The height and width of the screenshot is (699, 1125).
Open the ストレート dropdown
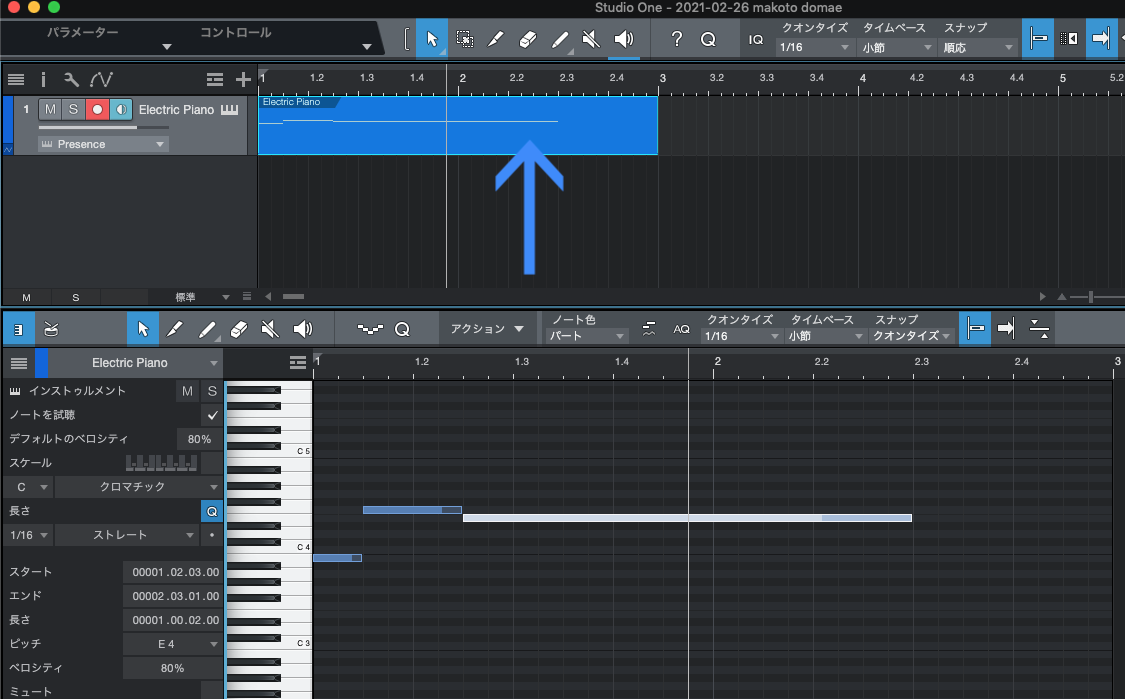click(x=126, y=535)
